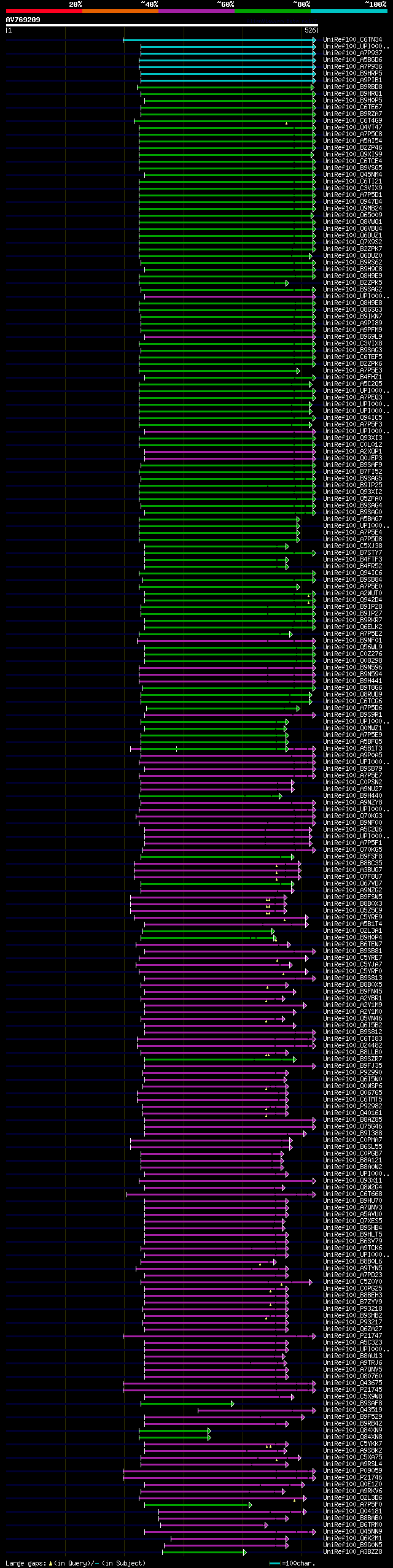The image size is (393, 1568).
Task: Click the orange ~40% identity legend segment
Action: coord(120,10)
